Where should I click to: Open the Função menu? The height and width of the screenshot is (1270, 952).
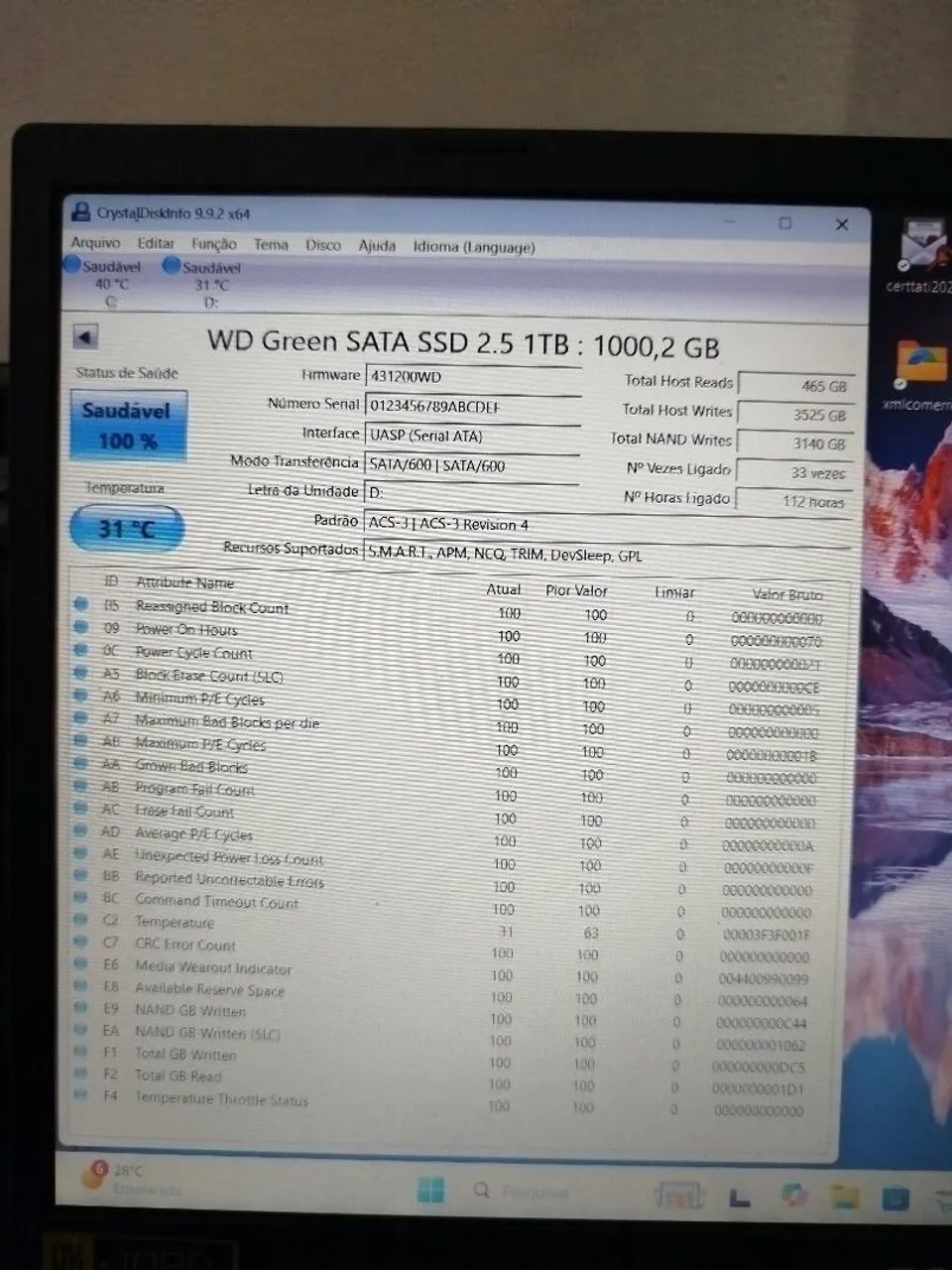coord(214,244)
